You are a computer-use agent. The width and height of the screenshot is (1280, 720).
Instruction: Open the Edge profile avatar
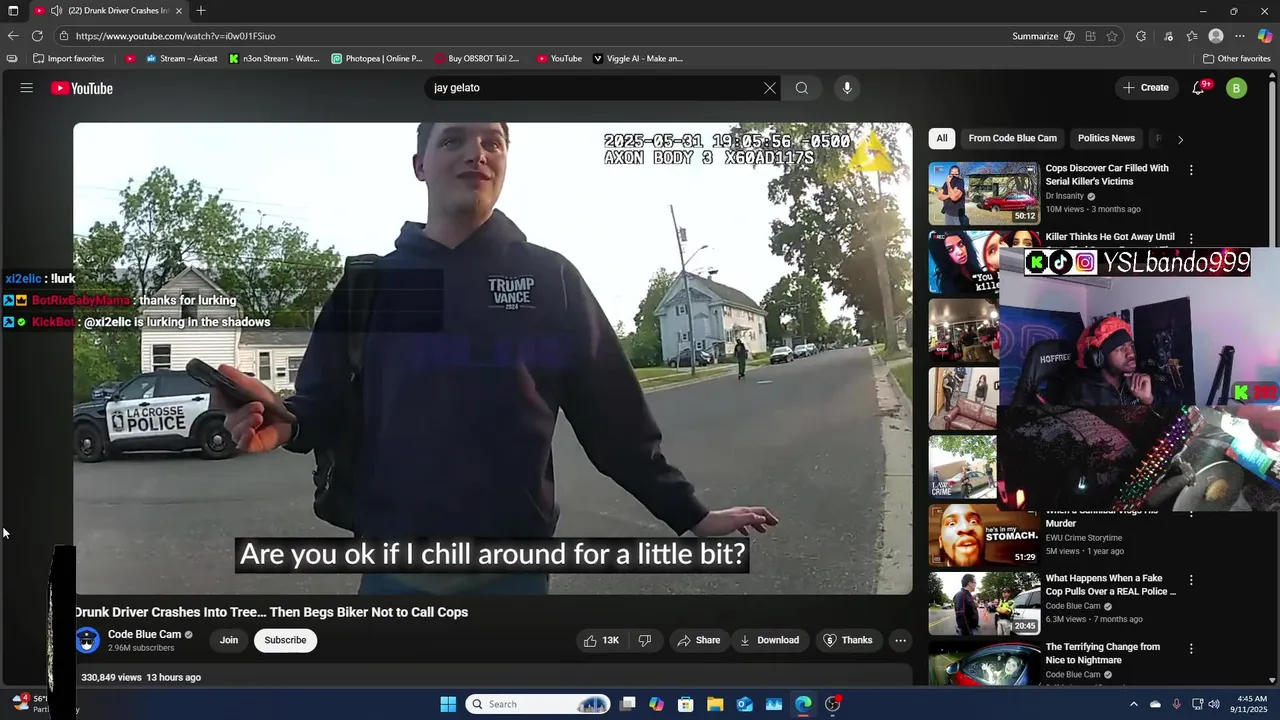pyautogui.click(x=1216, y=36)
